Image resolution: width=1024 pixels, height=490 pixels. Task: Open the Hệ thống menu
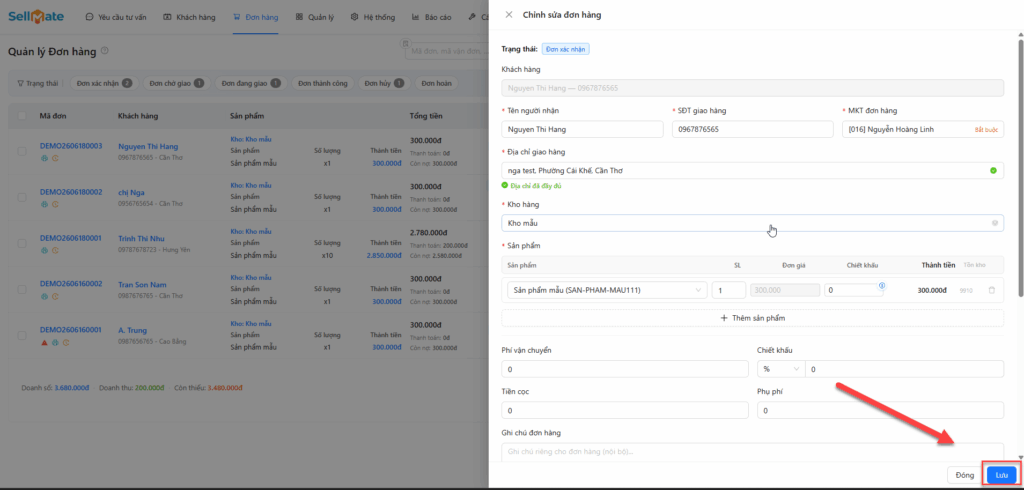click(x=373, y=17)
